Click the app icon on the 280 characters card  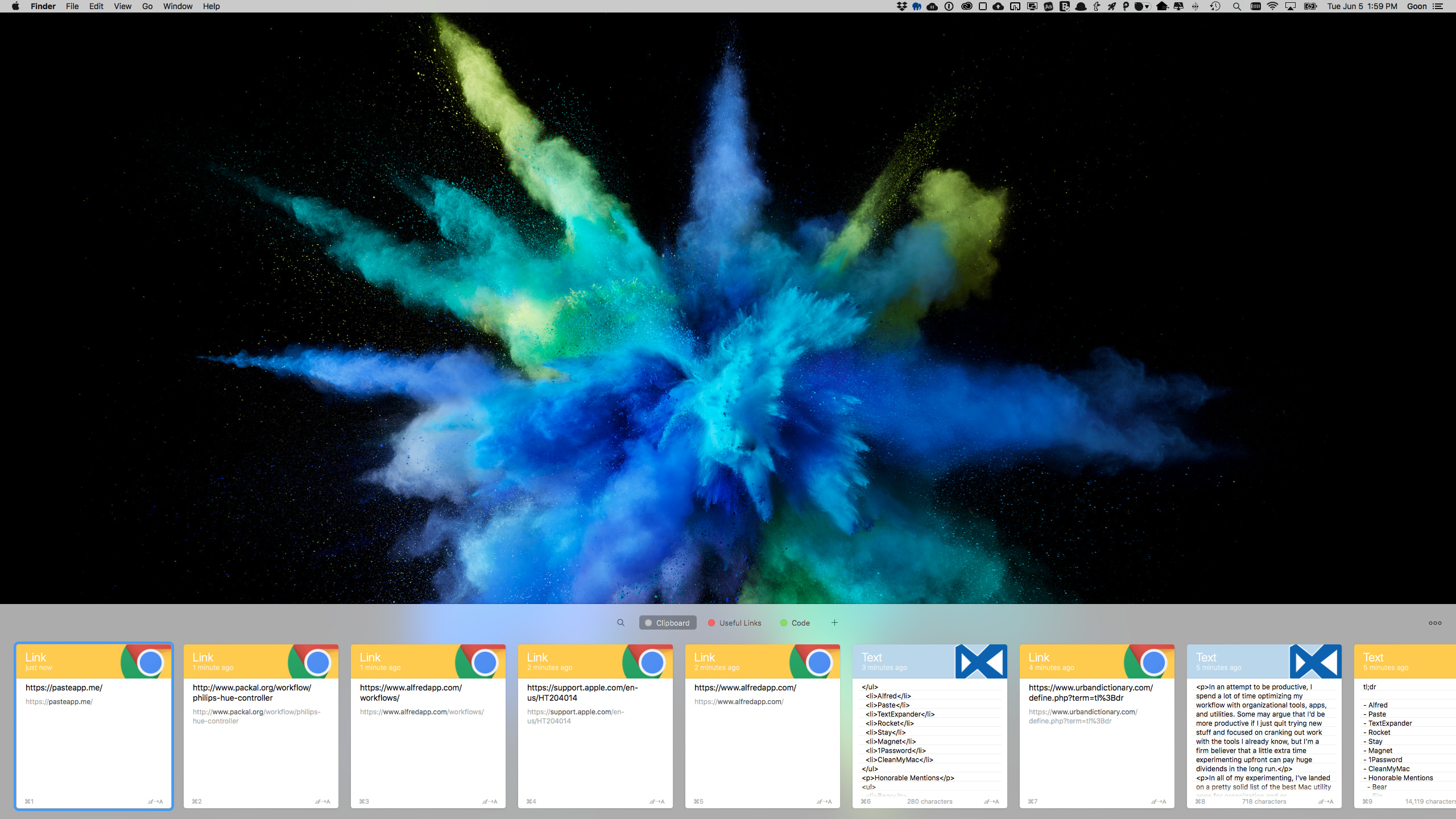pyautogui.click(x=981, y=661)
